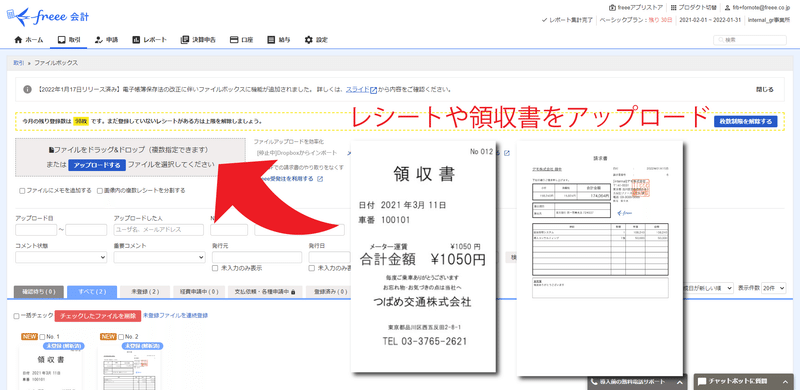Open the 決算申告 navigation menu
The height and width of the screenshot is (390, 800).
(198, 40)
